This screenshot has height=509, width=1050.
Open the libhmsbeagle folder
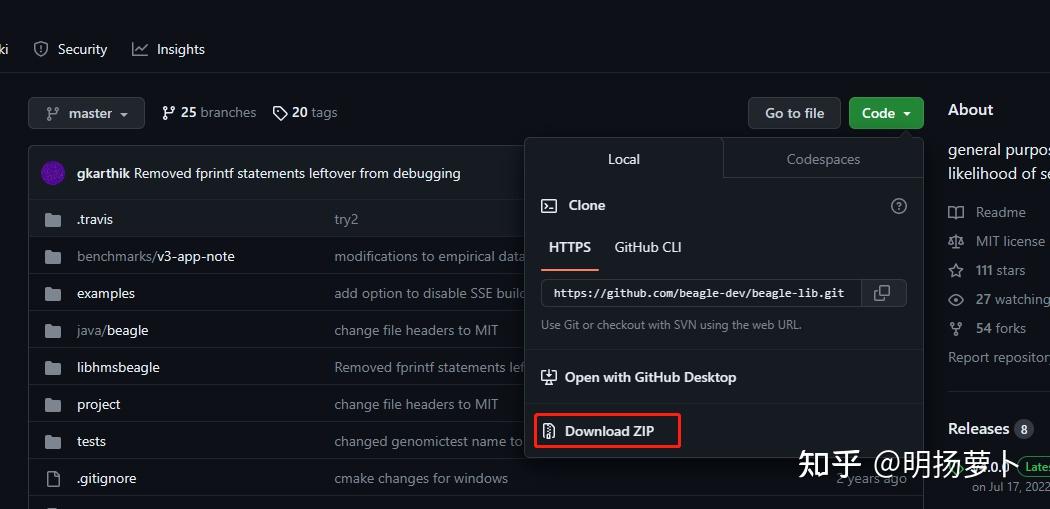118,367
